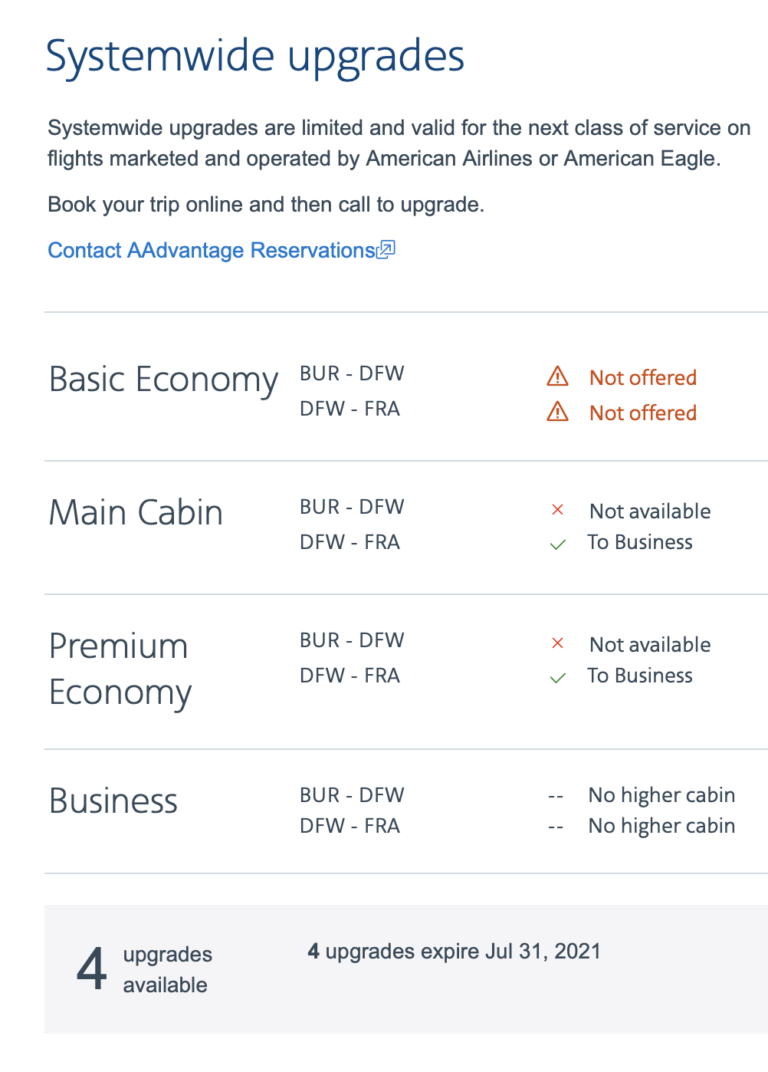Select the BUR - DFW segment under Main Cabin
This screenshot has width=768, height=1072.
[x=351, y=507]
